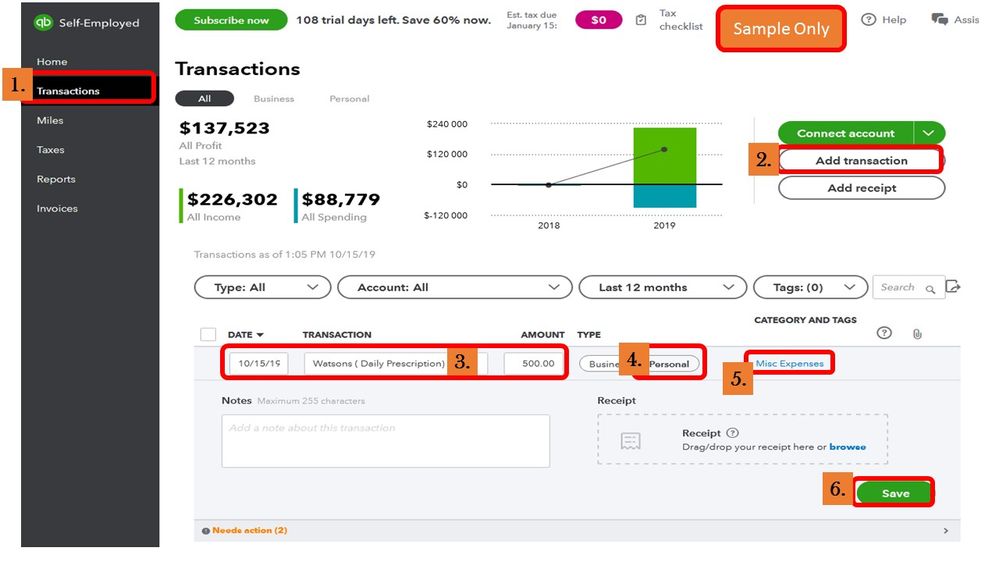
Task: Click the 2018 profit data point
Action: (549, 185)
